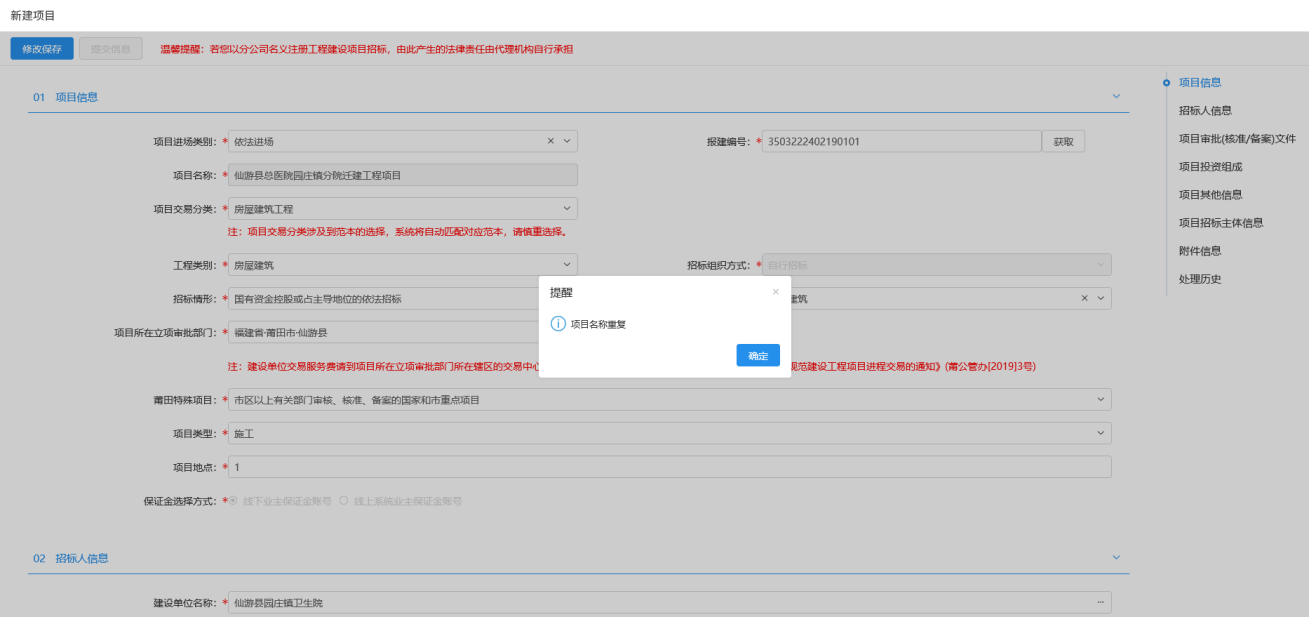Screen dimensions: 1310x617
Task: Select 线上系统业主保证金账号 radio button
Action: (344, 501)
